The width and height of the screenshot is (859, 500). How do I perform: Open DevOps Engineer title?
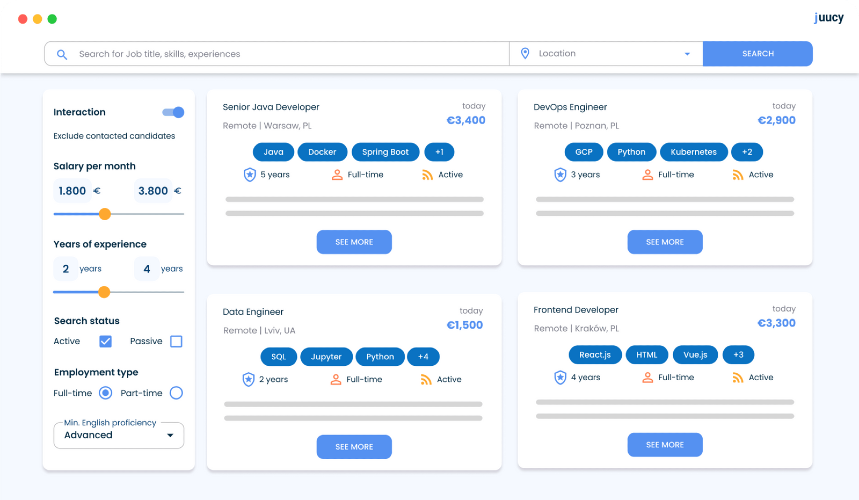[570, 107]
